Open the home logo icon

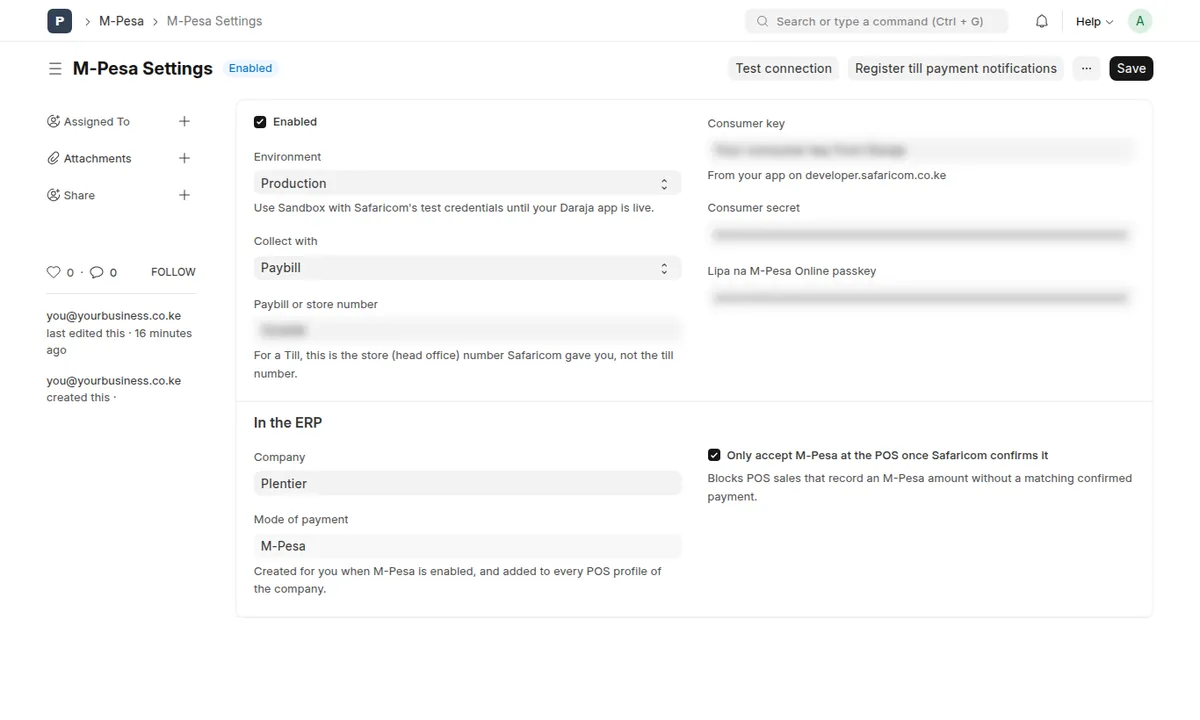59,21
